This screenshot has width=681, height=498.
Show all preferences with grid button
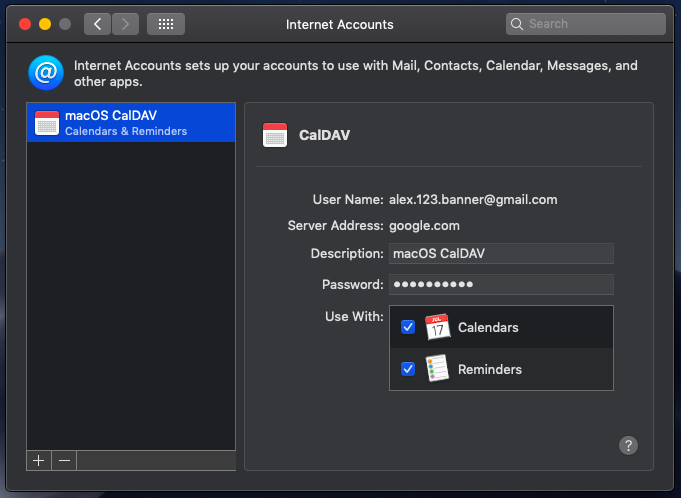click(166, 24)
